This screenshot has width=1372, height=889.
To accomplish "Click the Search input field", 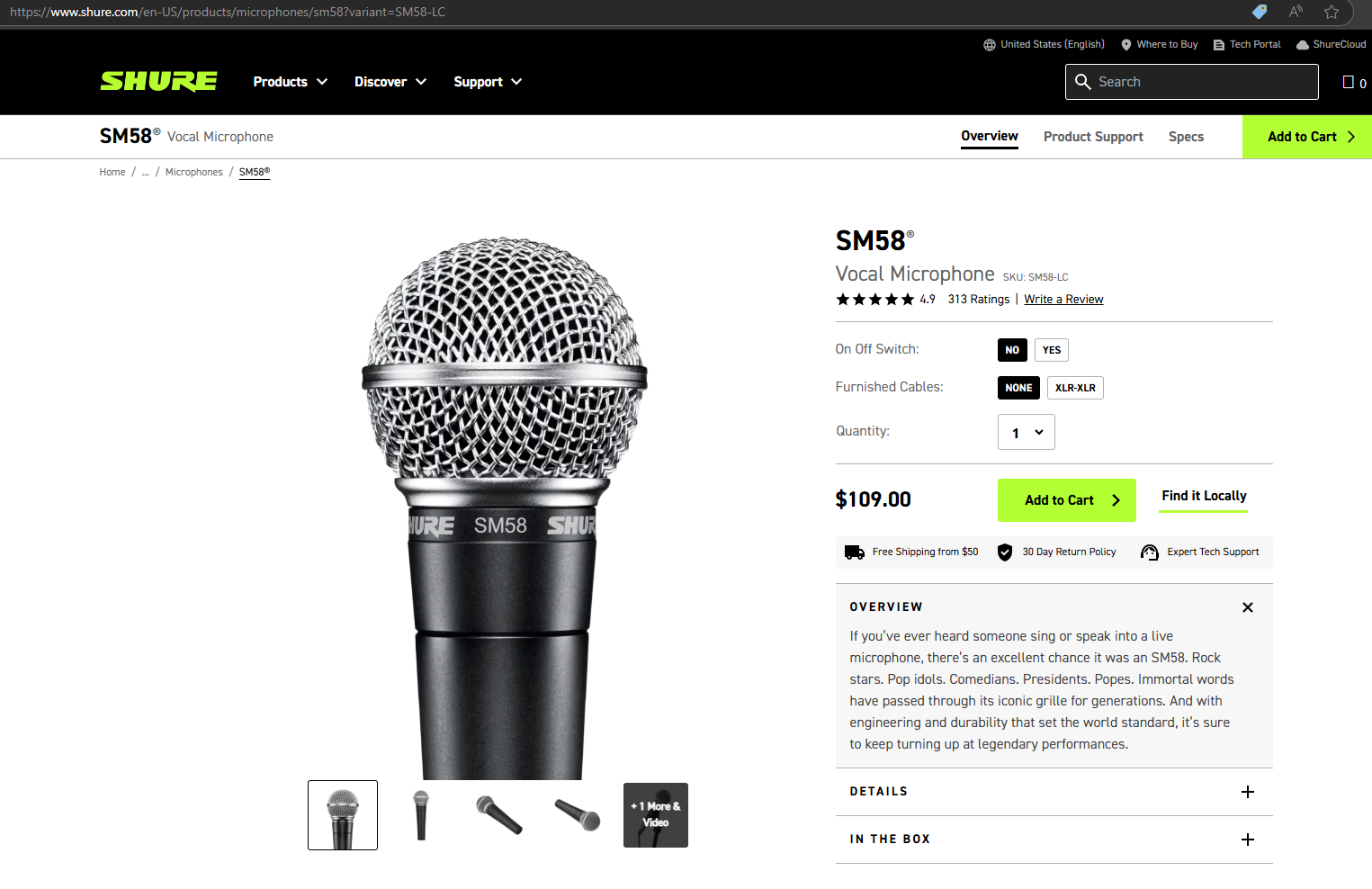I will coord(1203,82).
